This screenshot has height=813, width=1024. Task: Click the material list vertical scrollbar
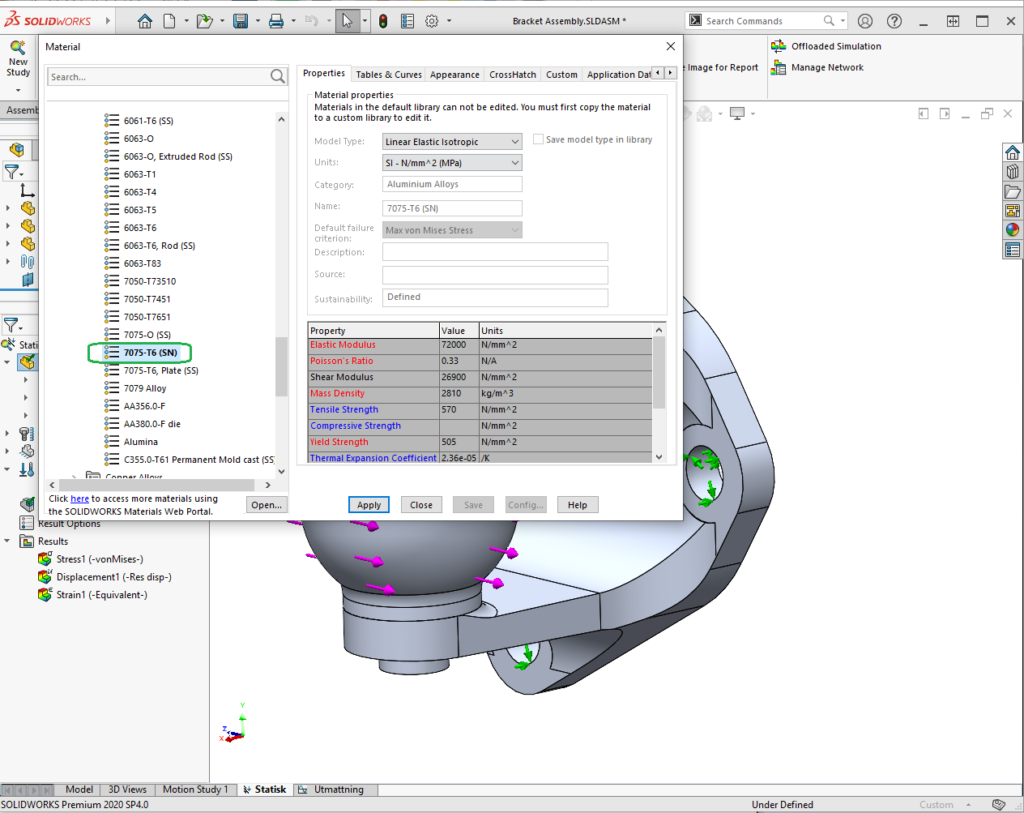pos(281,366)
